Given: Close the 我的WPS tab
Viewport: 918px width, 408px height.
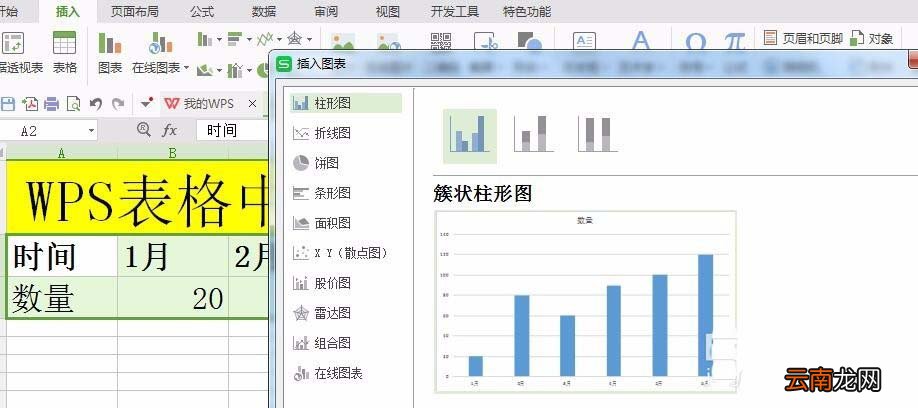Looking at the screenshot, I should 252,104.
